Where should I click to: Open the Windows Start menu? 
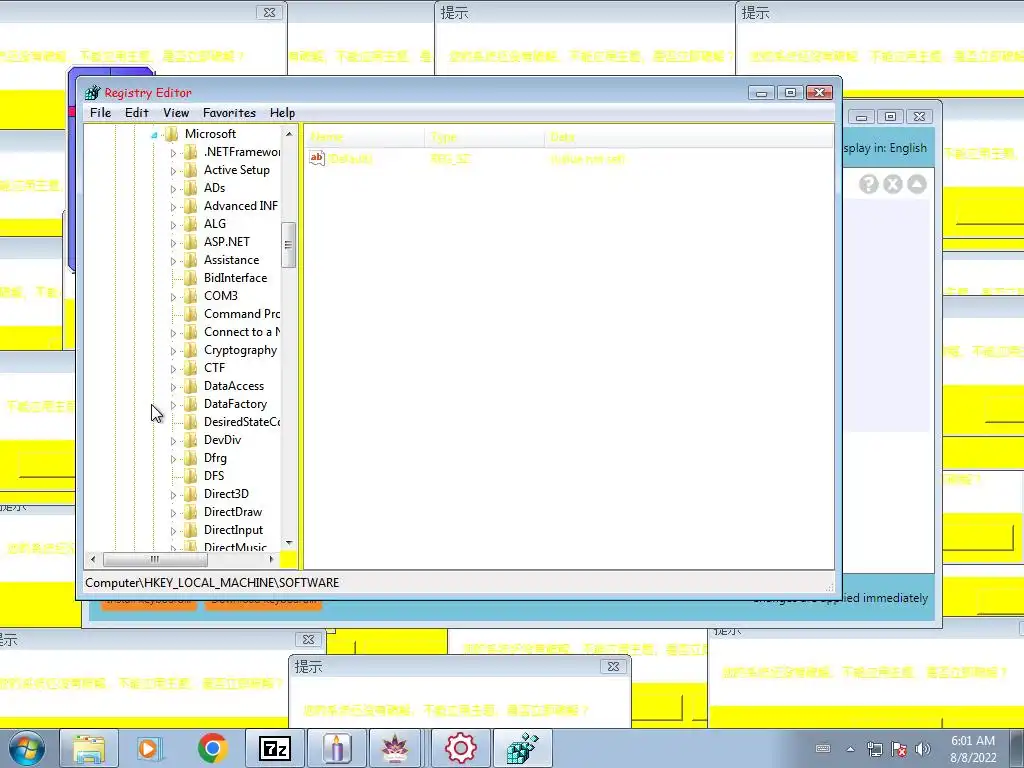point(27,748)
